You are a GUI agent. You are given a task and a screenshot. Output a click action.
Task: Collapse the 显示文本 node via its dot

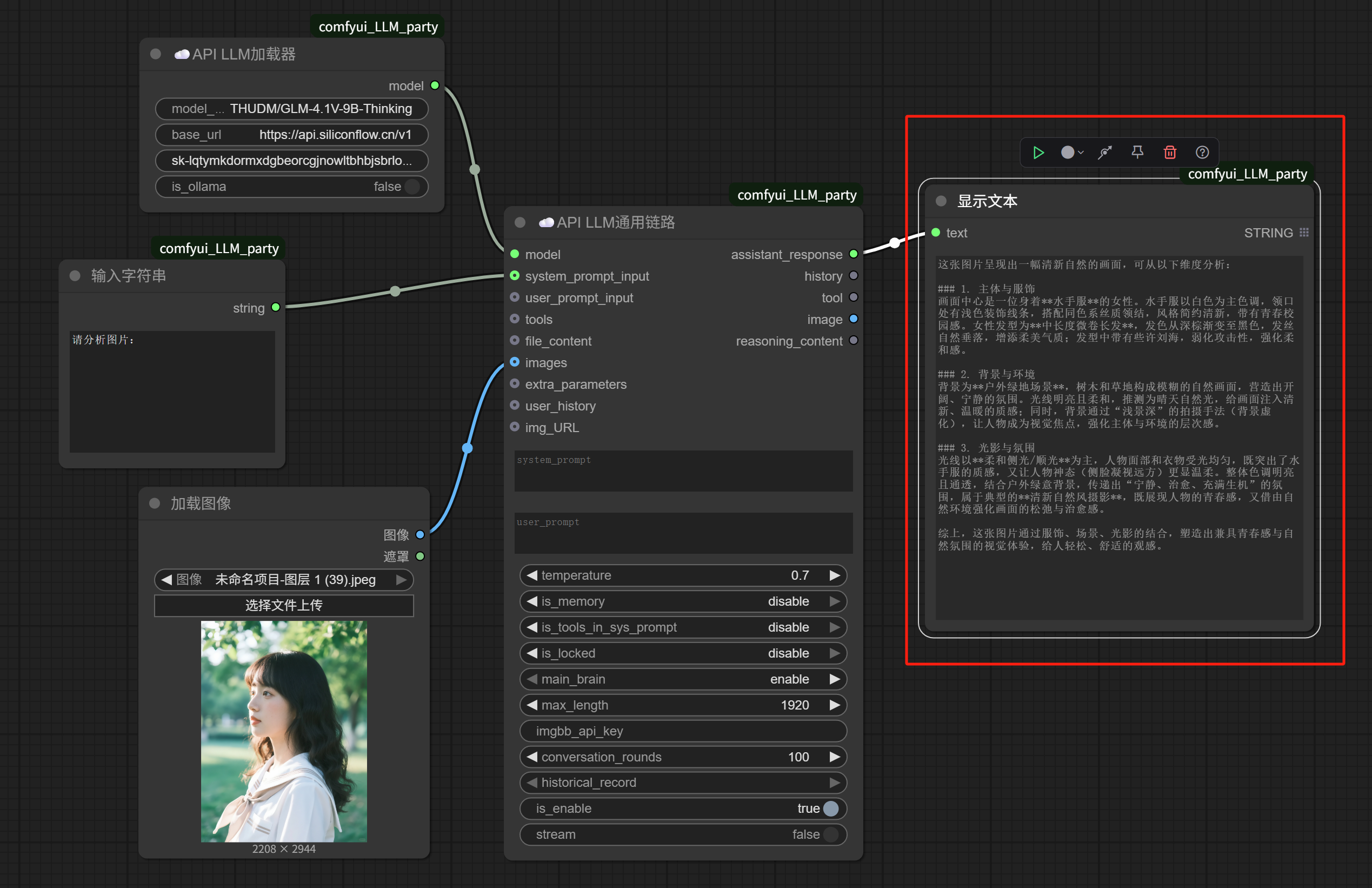941,201
